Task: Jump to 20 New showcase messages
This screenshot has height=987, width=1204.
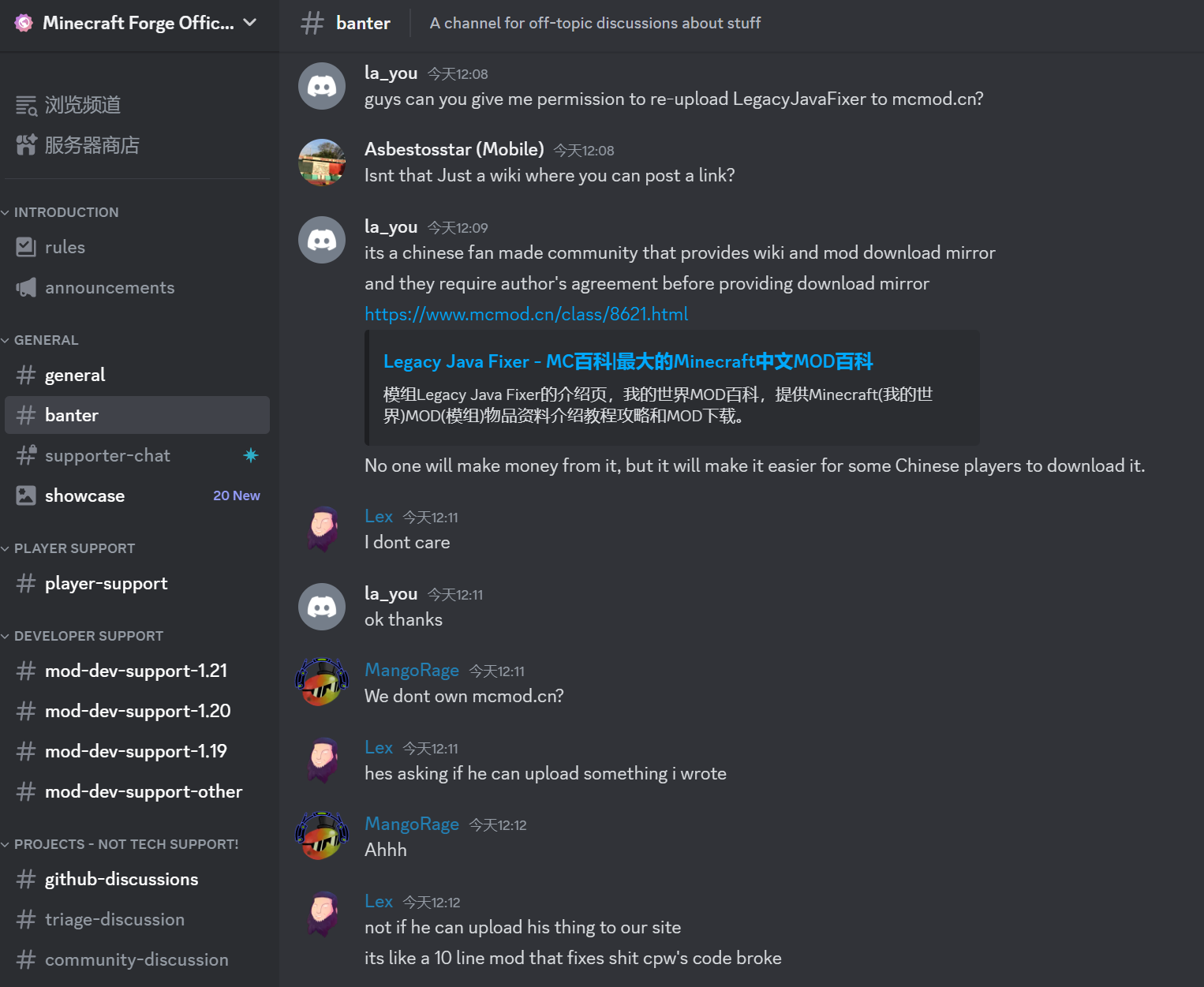Action: click(x=236, y=495)
